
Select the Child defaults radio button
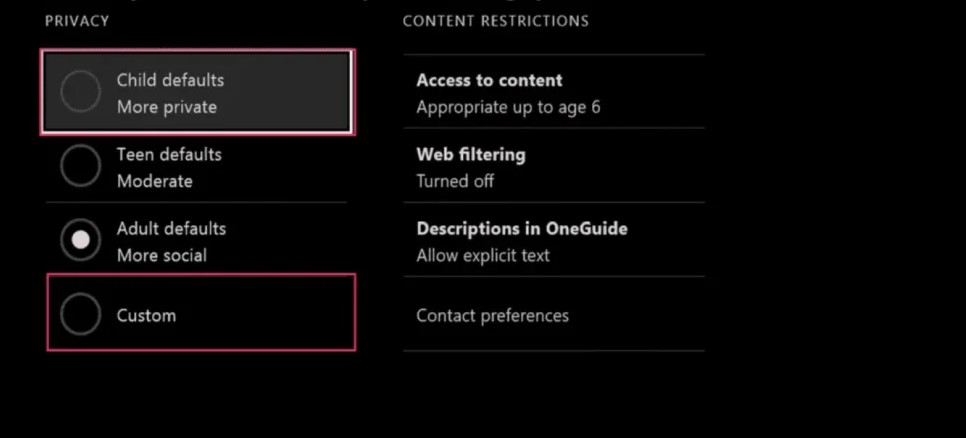[81, 92]
